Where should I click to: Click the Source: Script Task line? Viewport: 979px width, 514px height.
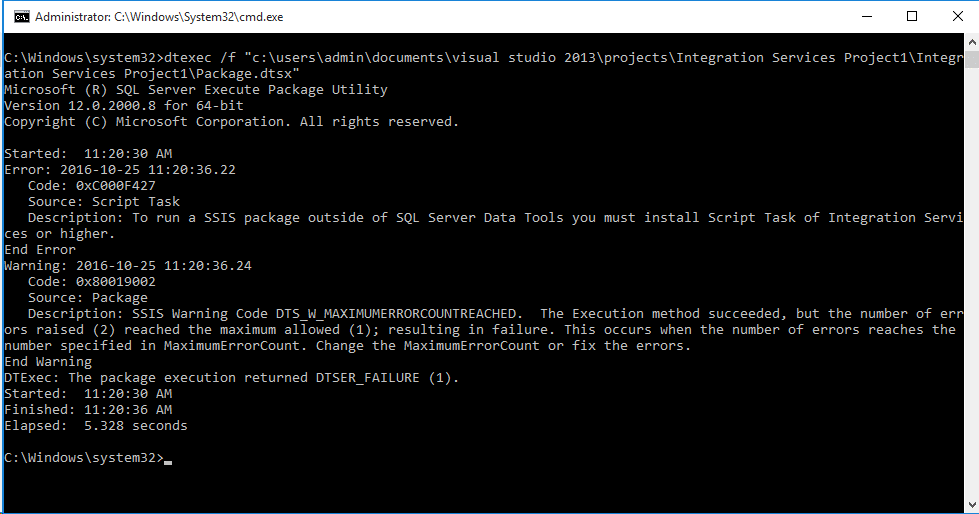104,202
